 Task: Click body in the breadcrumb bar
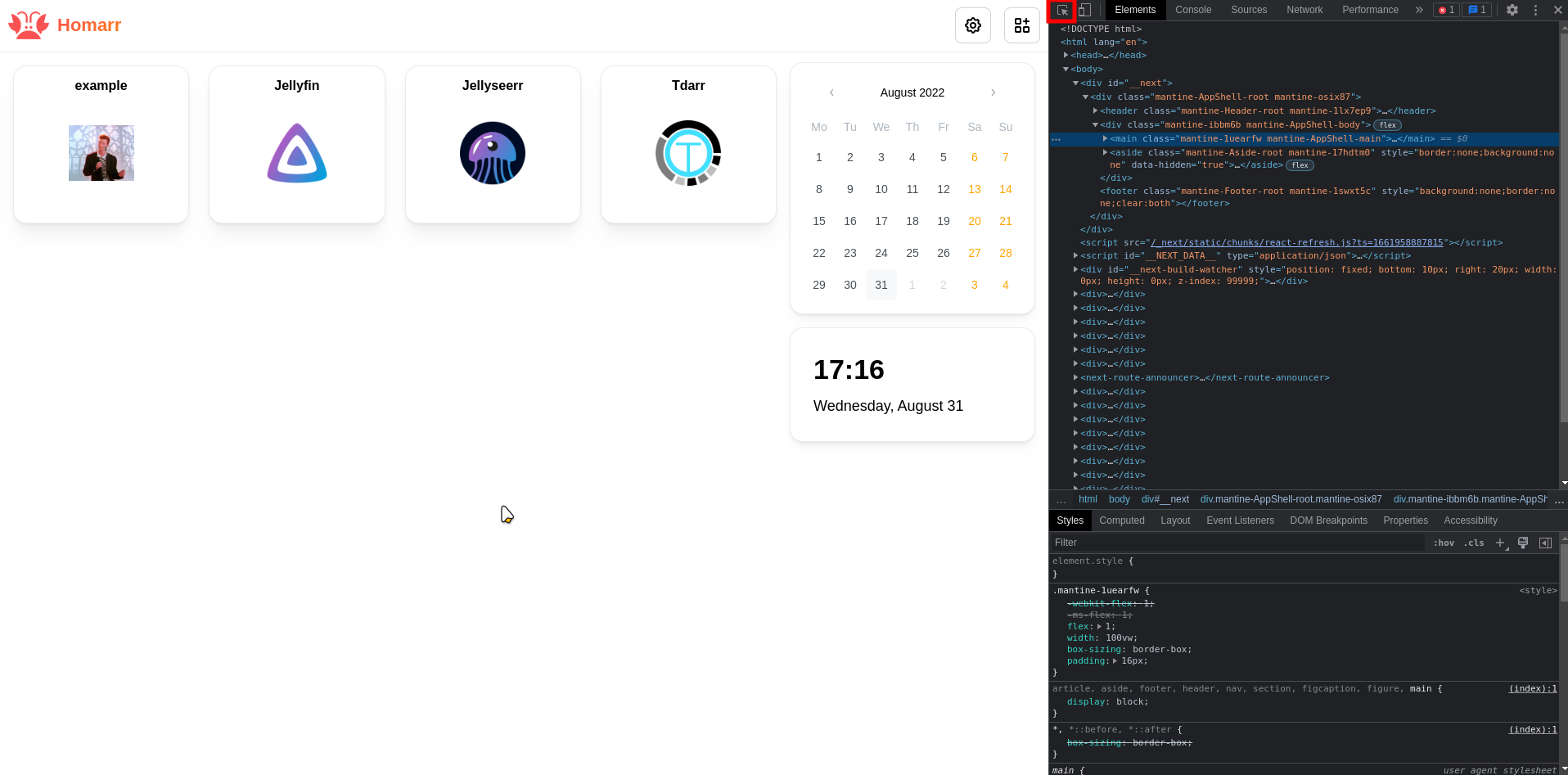click(x=1119, y=499)
